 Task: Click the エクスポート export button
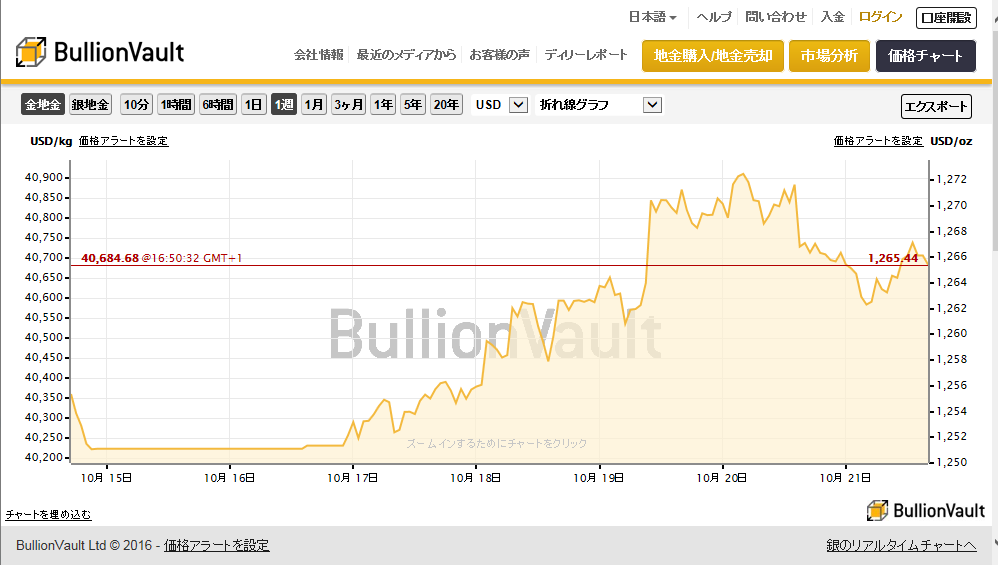tap(936, 106)
